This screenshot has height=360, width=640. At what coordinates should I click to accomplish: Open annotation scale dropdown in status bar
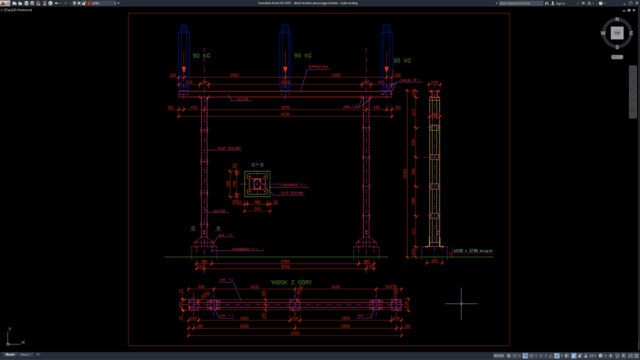[x=592, y=356]
